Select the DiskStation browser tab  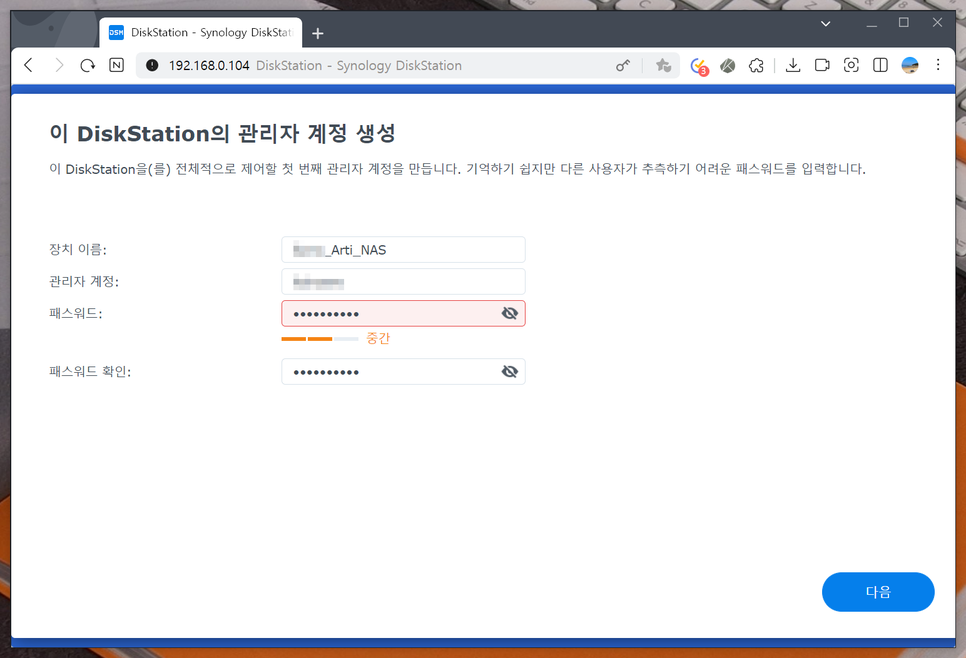201,33
